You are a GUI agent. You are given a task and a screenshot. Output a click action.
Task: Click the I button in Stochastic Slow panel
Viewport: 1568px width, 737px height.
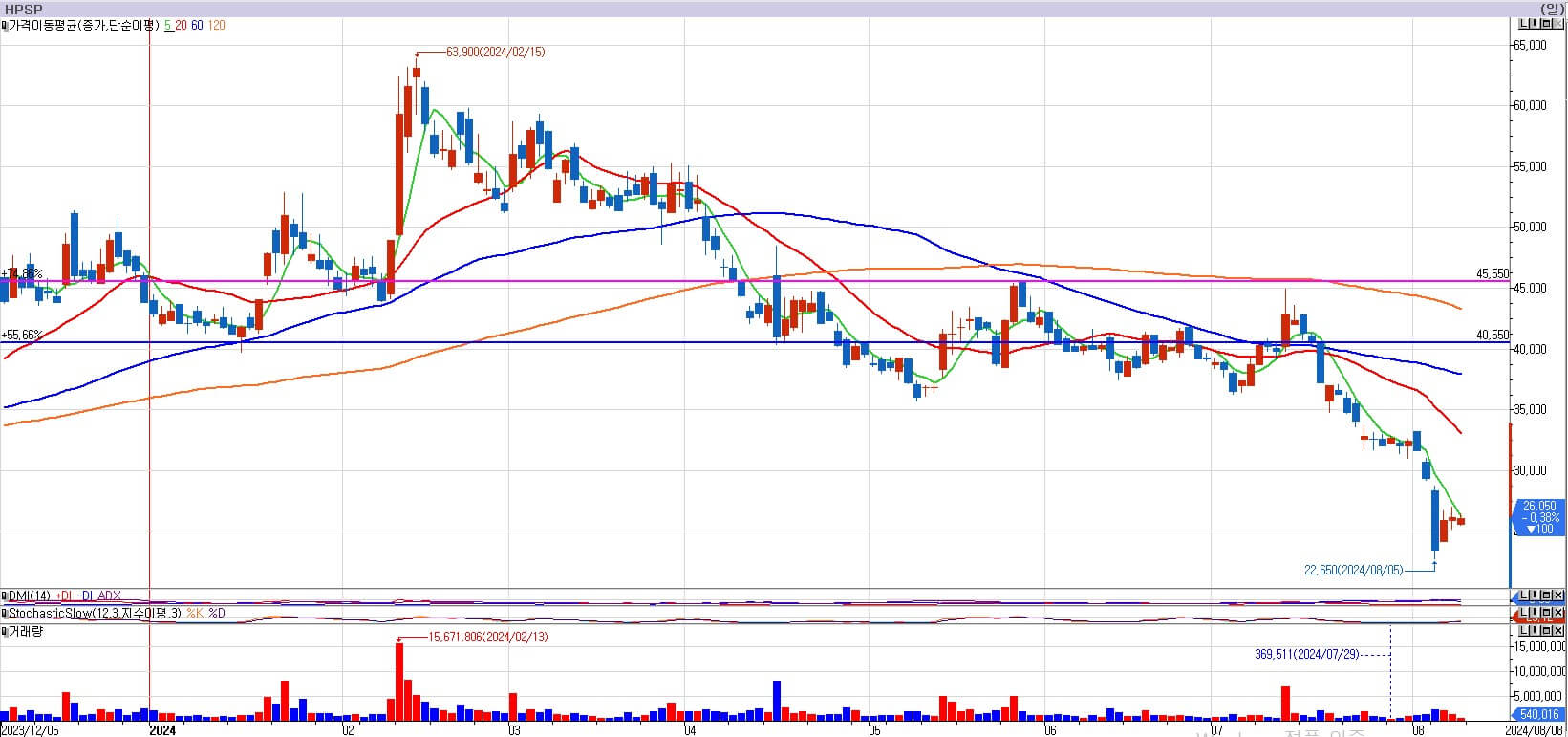click(x=1536, y=612)
